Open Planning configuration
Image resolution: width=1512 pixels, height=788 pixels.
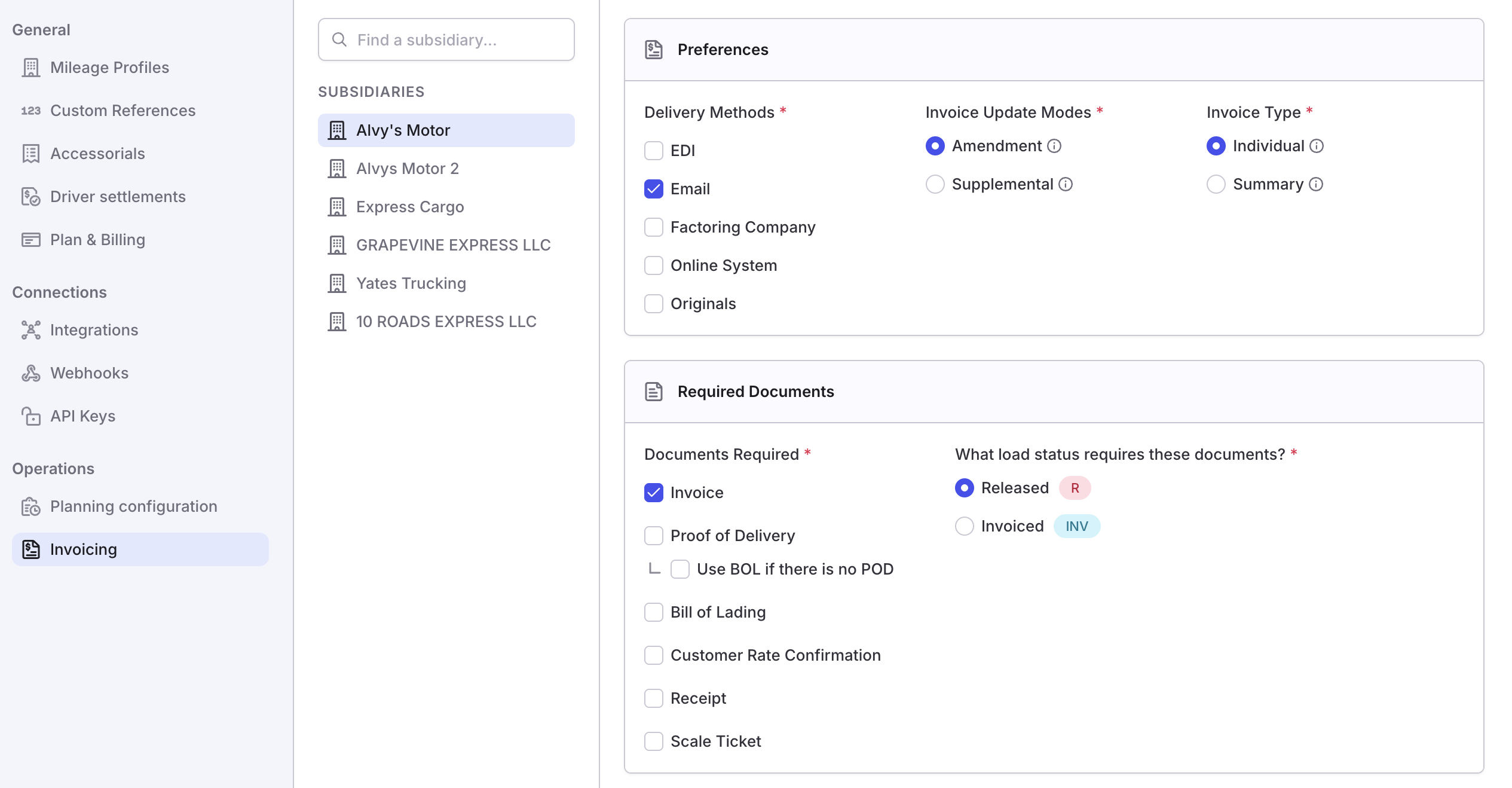pos(140,506)
